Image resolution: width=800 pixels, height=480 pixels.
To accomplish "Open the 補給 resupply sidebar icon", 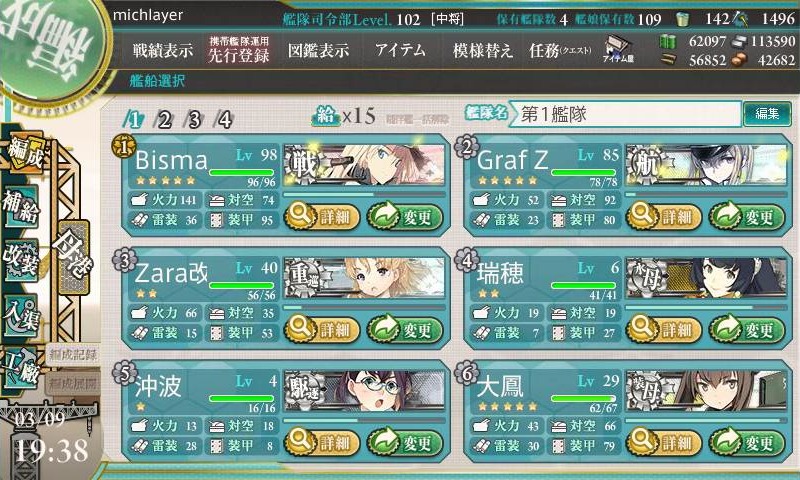I will [x=21, y=207].
